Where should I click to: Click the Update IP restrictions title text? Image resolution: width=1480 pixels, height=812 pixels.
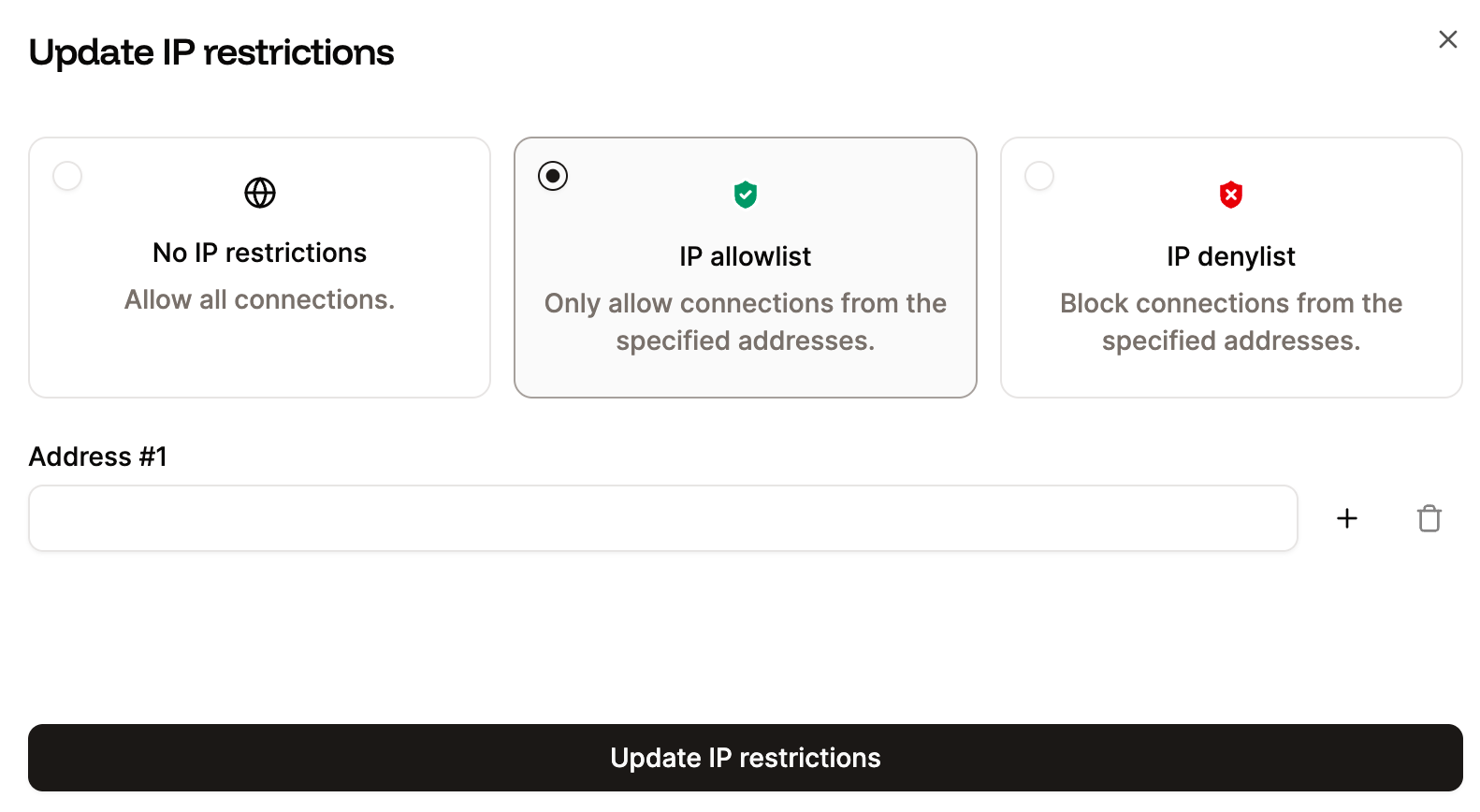coord(211,52)
